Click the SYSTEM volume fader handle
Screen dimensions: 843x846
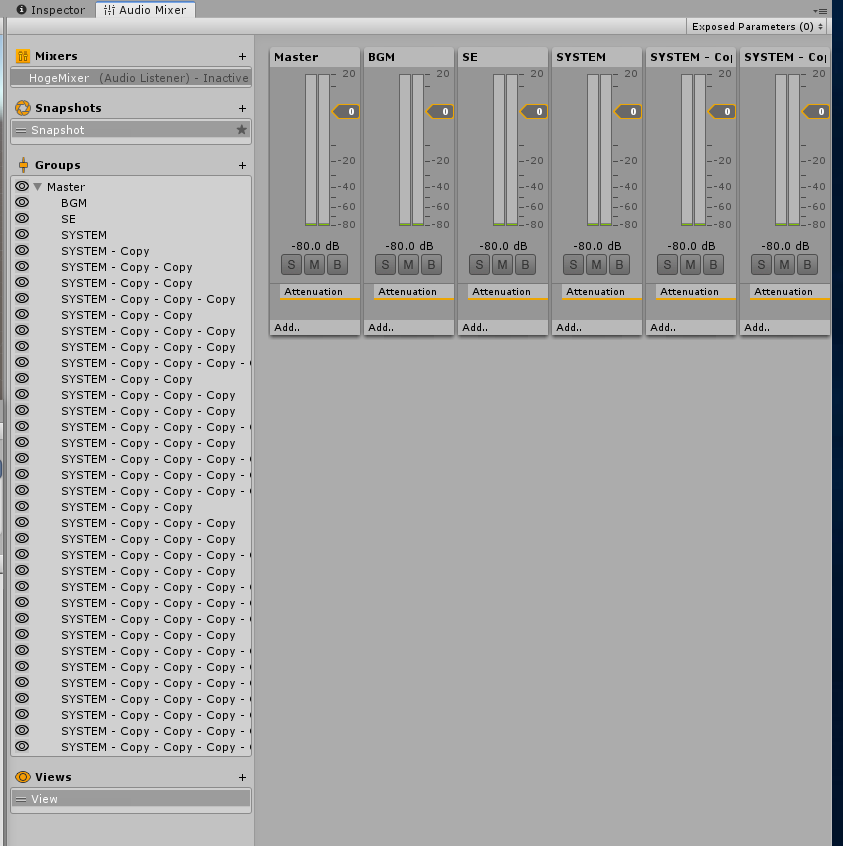click(628, 112)
